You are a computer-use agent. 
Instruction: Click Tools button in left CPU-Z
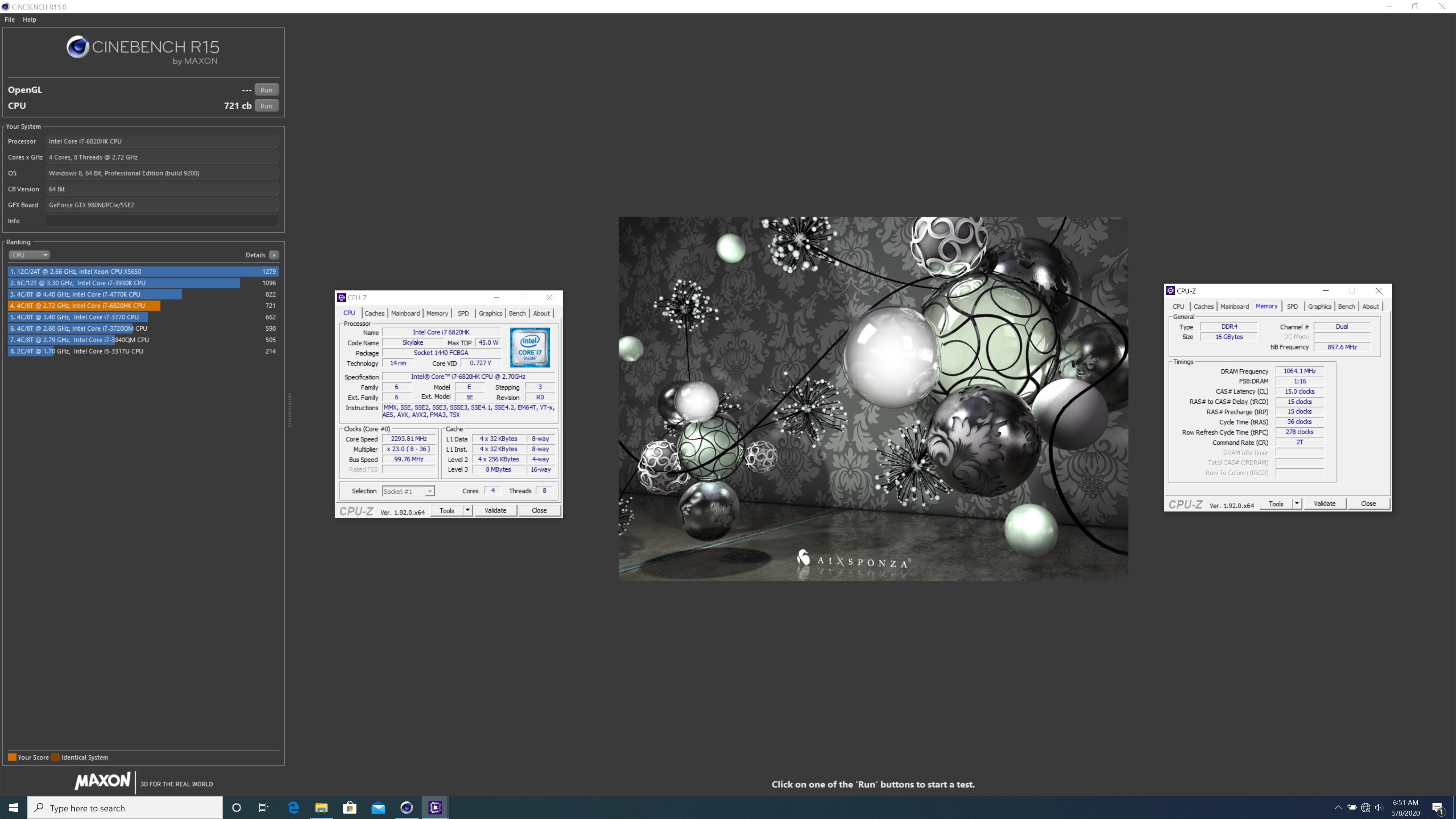coord(447,510)
